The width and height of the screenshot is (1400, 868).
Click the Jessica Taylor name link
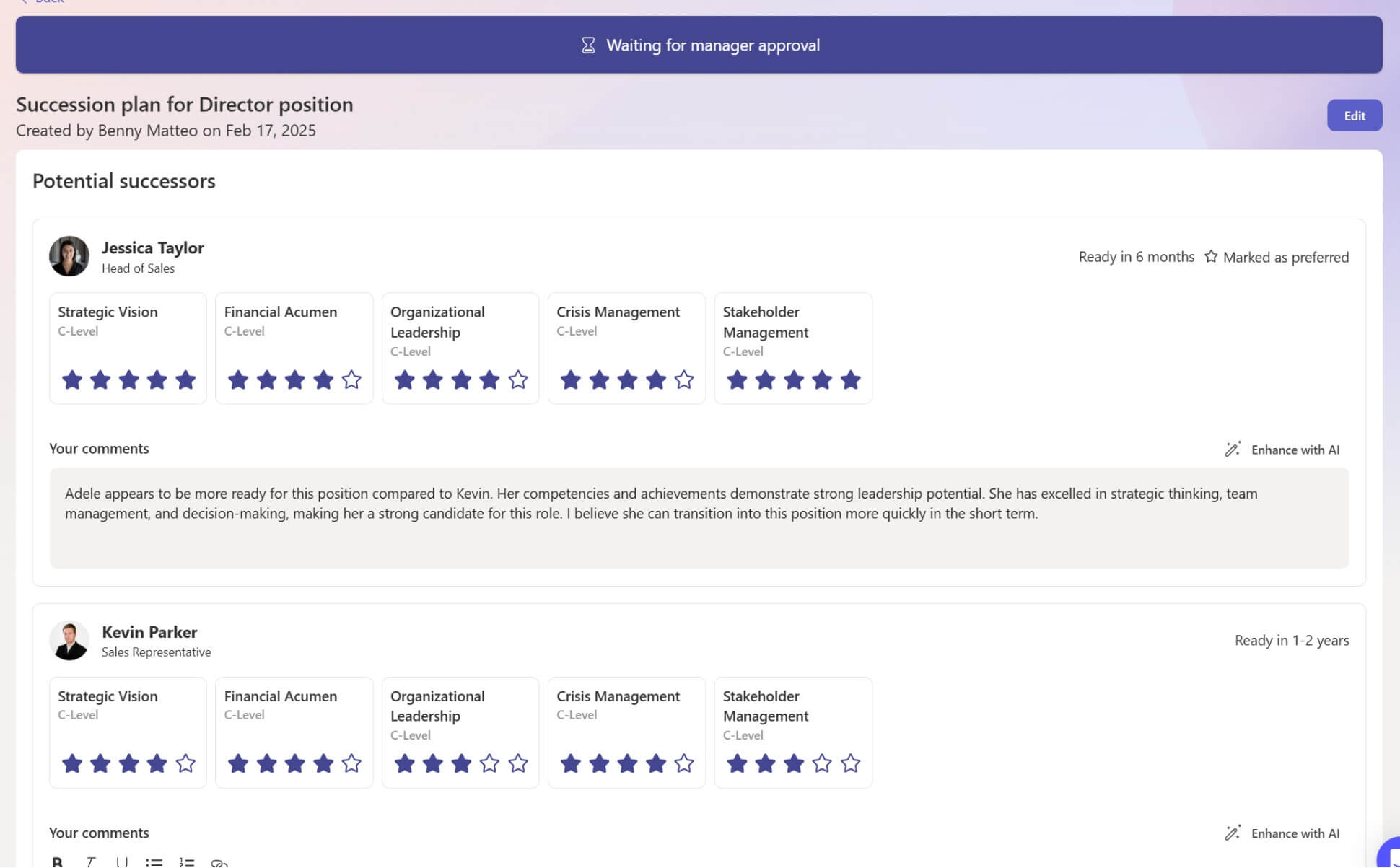tap(153, 247)
